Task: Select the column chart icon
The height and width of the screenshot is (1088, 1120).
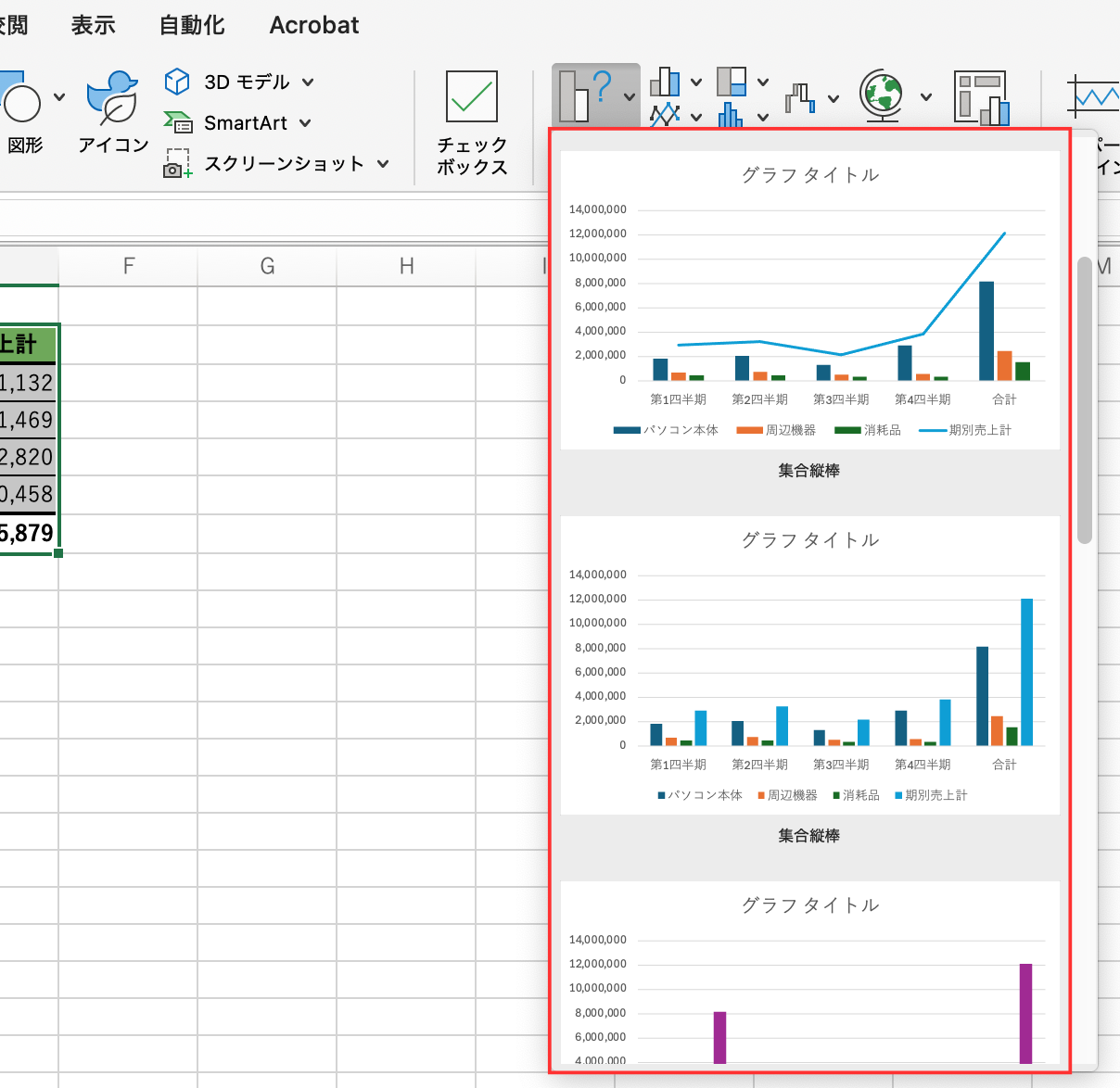Action: click(x=665, y=82)
